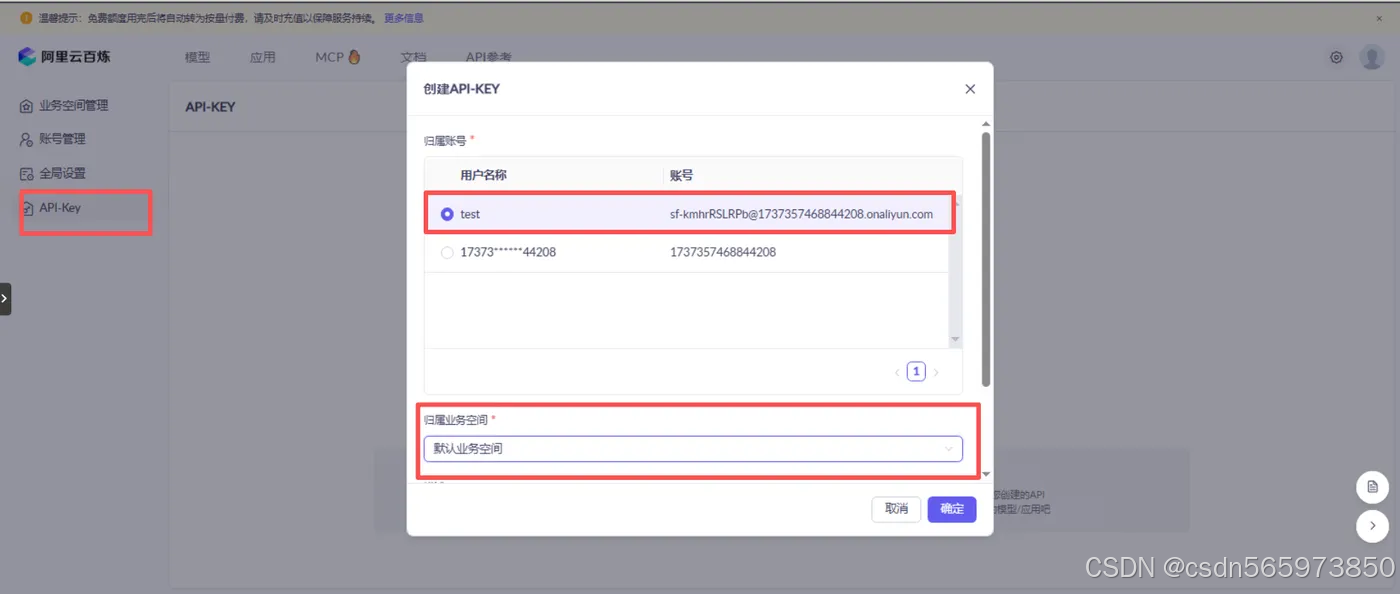Open the floating document icon button

(x=1372, y=487)
